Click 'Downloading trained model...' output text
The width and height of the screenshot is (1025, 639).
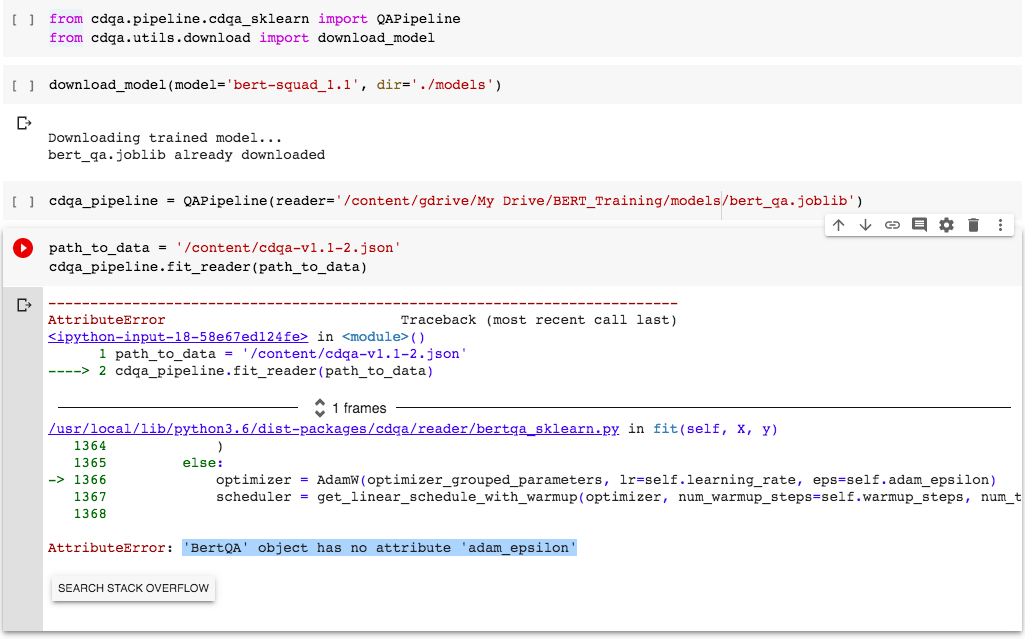[x=165, y=138]
